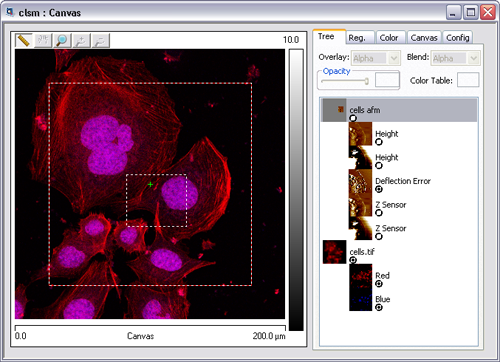
Task: Click the Red channel label
Action: tap(382, 276)
